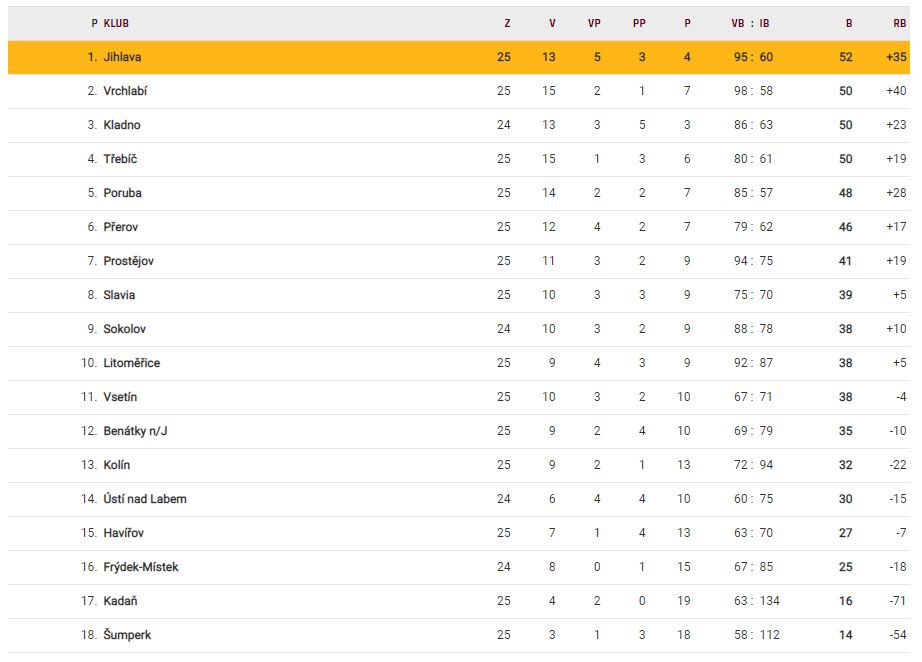Image resolution: width=922 pixels, height=662 pixels.
Task: Select Šumperk at the table bottom
Action: click(x=127, y=635)
